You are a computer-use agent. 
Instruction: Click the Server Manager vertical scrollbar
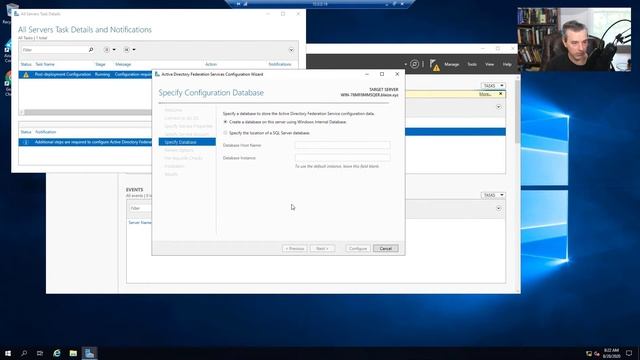click(518, 112)
